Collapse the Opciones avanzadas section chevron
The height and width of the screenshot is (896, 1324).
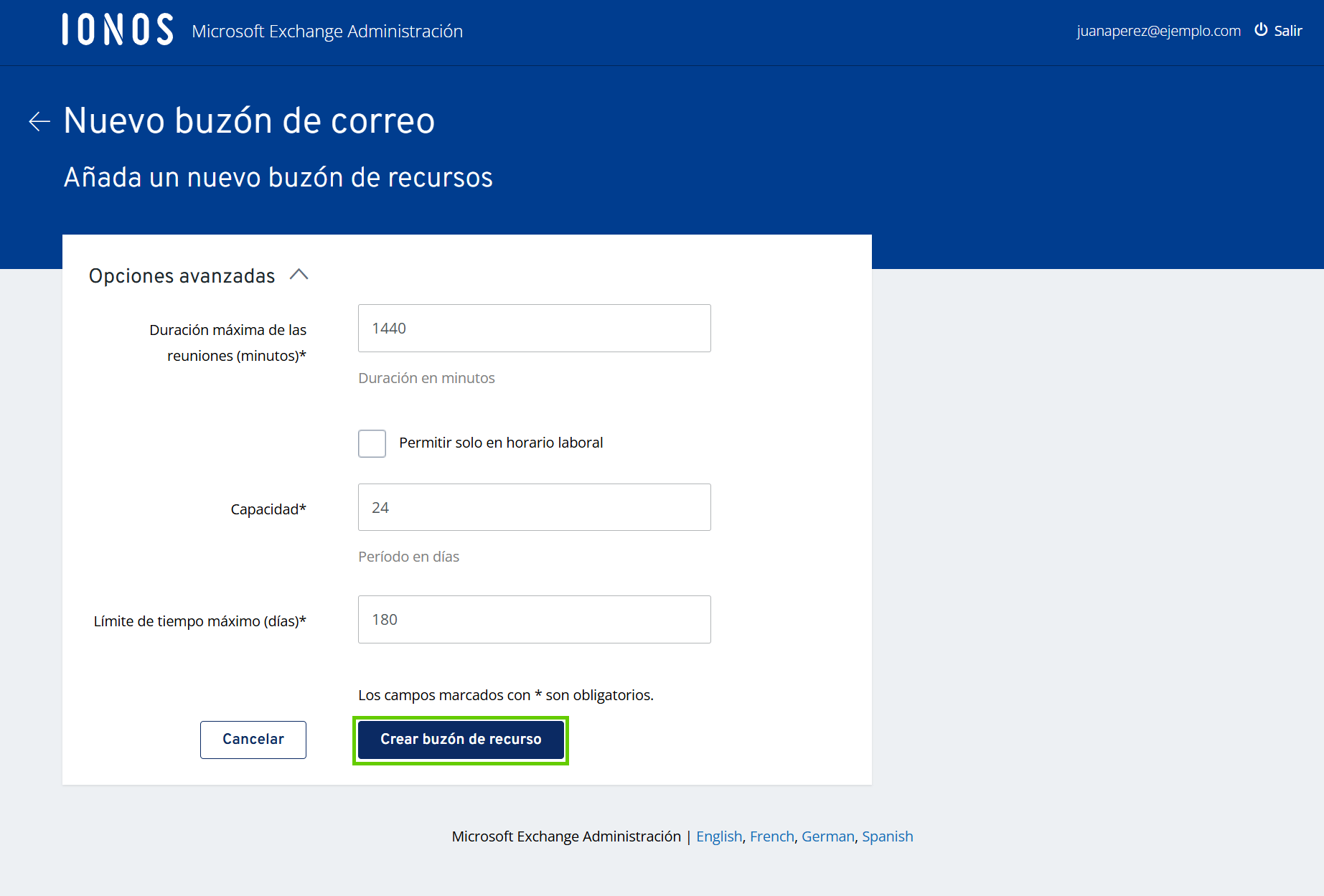(x=300, y=275)
